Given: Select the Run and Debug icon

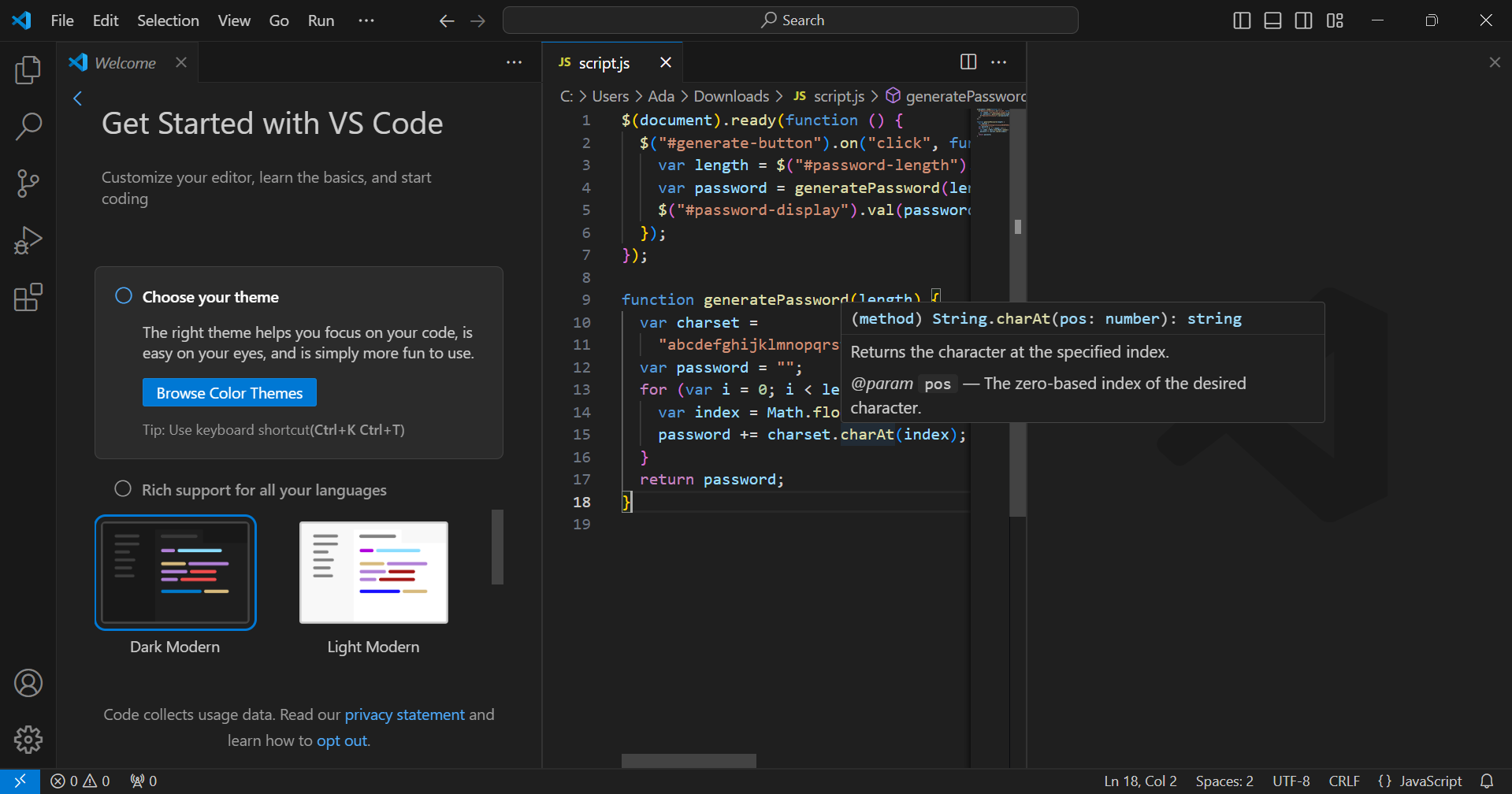Looking at the screenshot, I should [x=28, y=240].
